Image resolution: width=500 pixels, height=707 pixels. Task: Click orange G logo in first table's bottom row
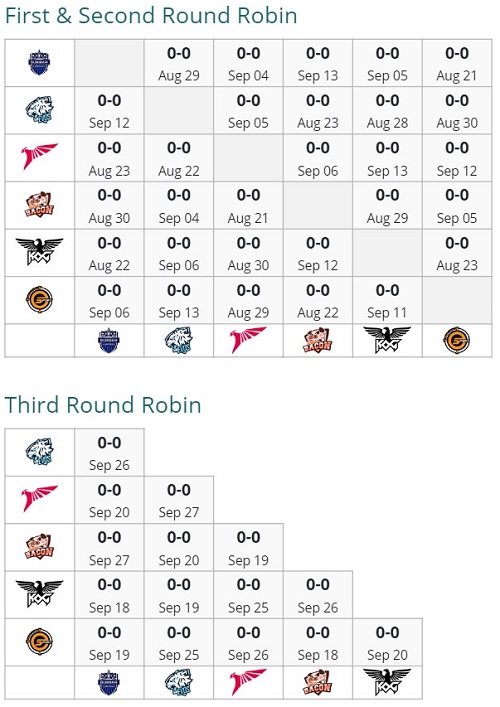(456, 340)
